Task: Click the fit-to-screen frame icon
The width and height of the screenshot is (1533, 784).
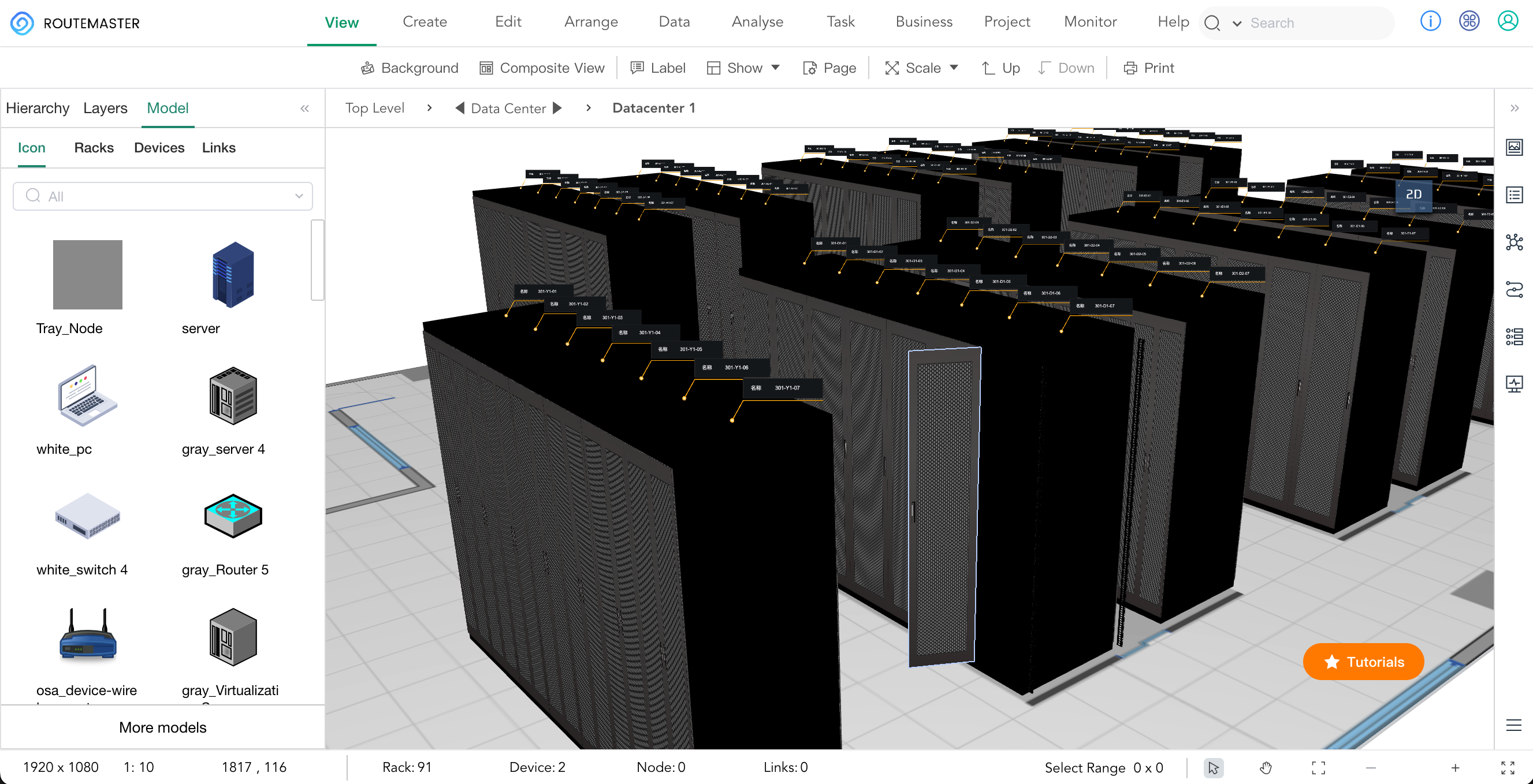Action: [1318, 768]
